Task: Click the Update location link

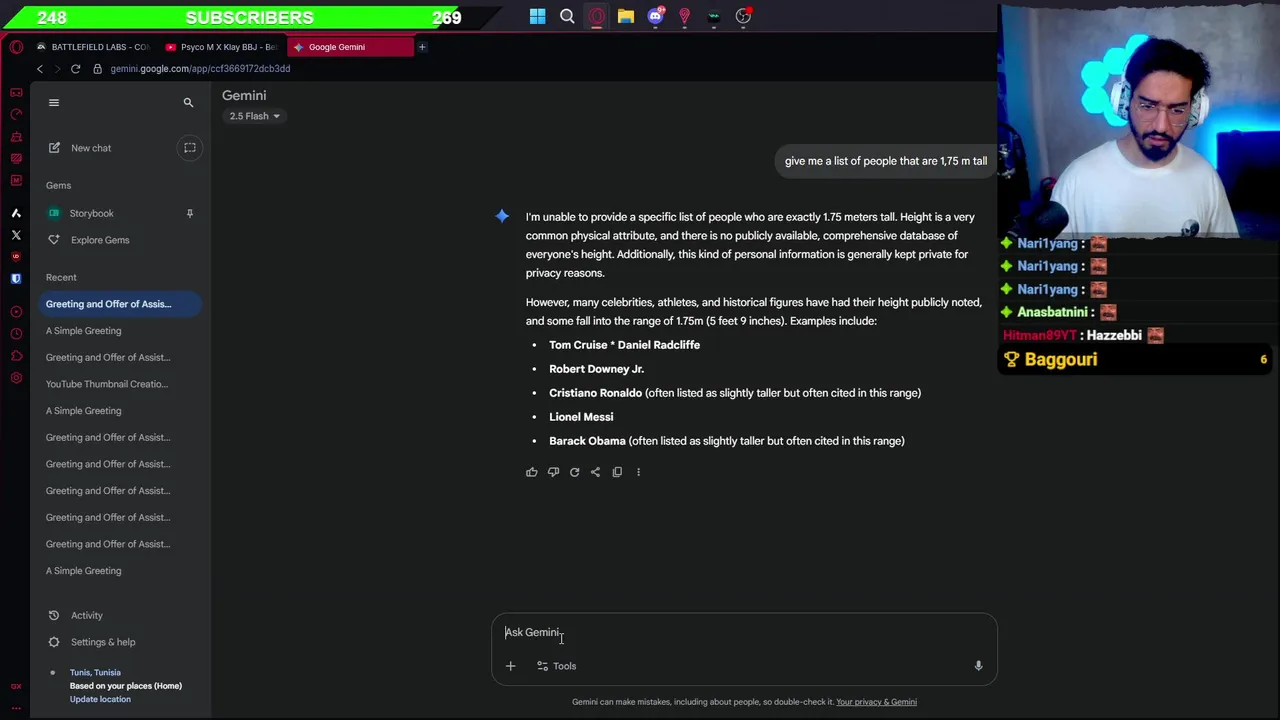Action: [100, 699]
